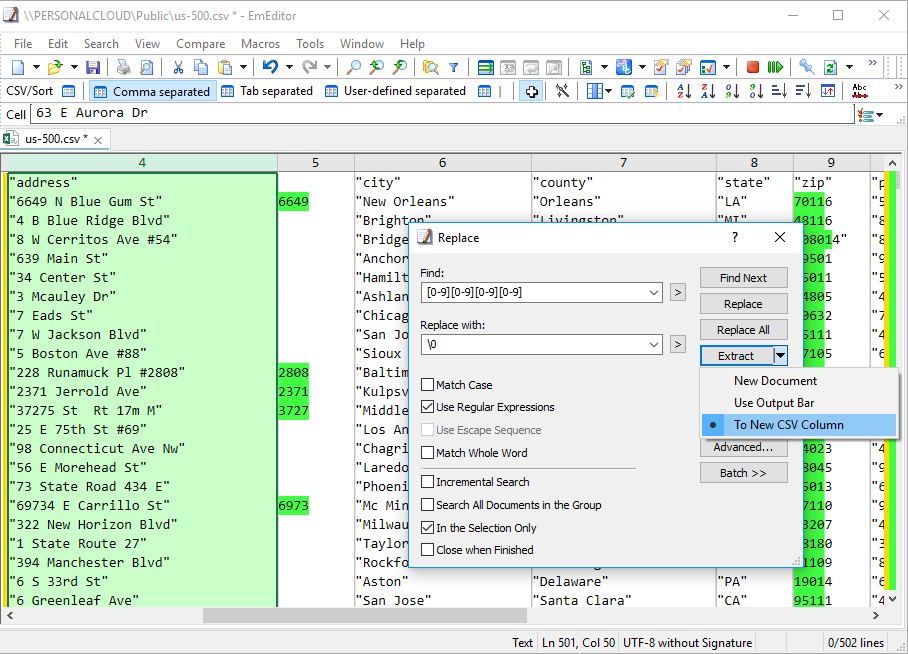Click the Outline tree icon

tap(585, 67)
